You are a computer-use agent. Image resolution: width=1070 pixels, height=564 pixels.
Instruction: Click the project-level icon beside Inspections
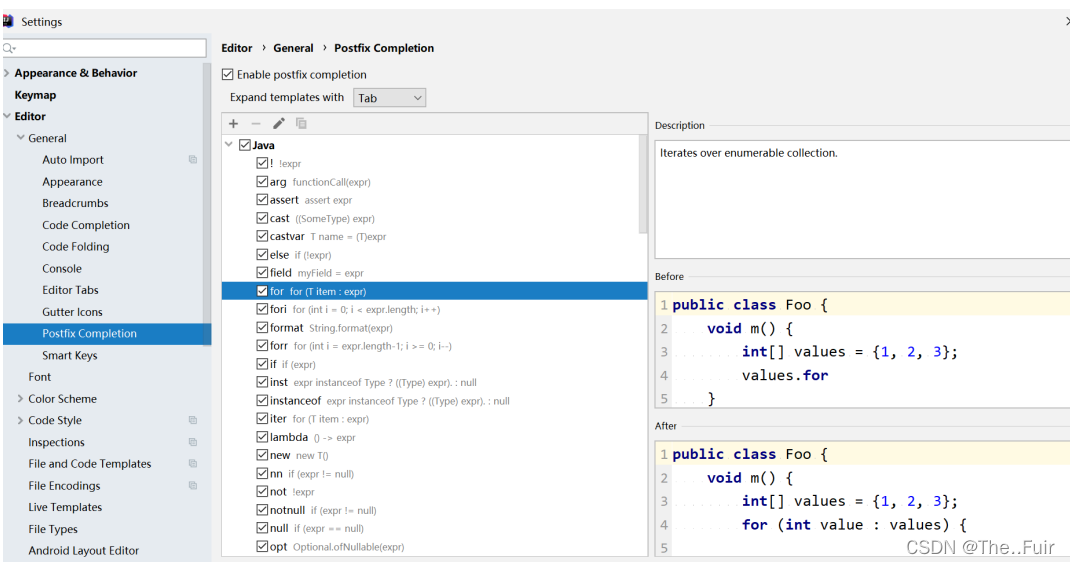[193, 442]
